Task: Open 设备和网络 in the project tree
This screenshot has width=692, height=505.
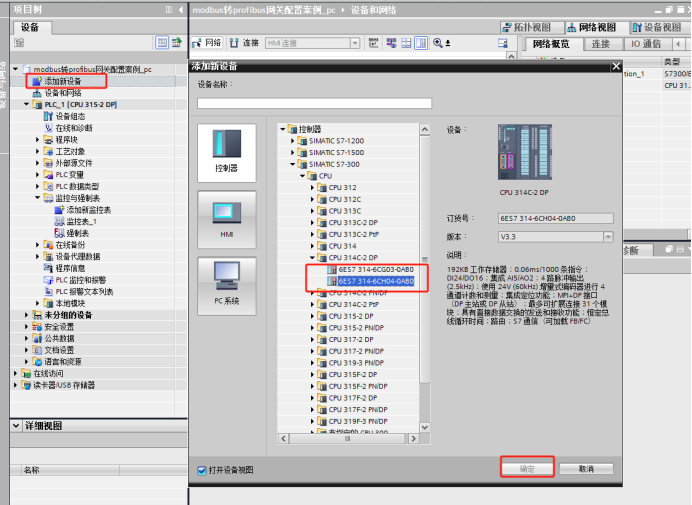Action: click(62, 93)
